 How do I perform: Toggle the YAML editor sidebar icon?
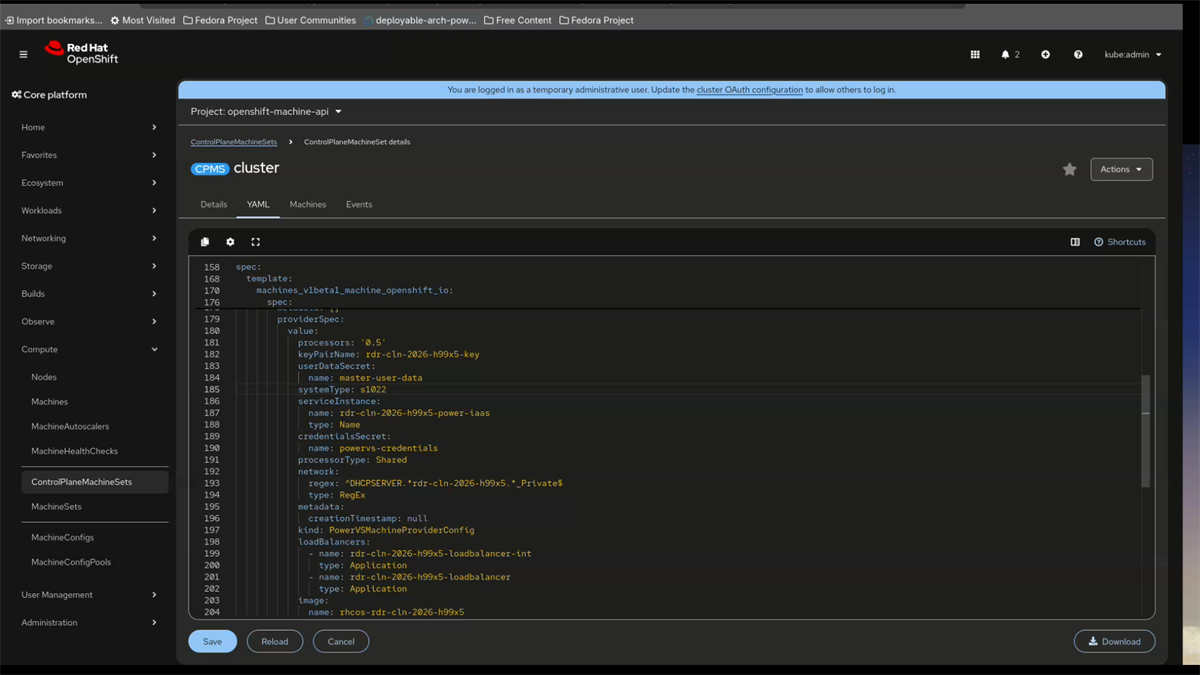point(1075,242)
